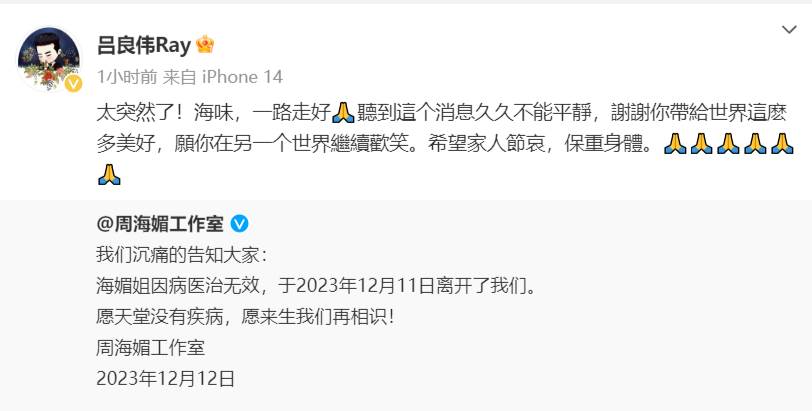Image resolution: width=812 pixels, height=411 pixels.
Task: Click the line 海媚姐因病医治无效
Action: pos(317,285)
